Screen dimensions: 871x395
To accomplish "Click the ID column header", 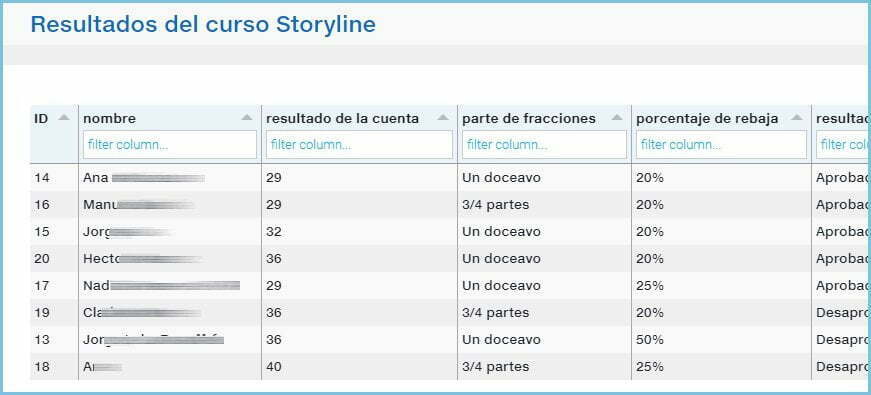I will tap(41, 118).
